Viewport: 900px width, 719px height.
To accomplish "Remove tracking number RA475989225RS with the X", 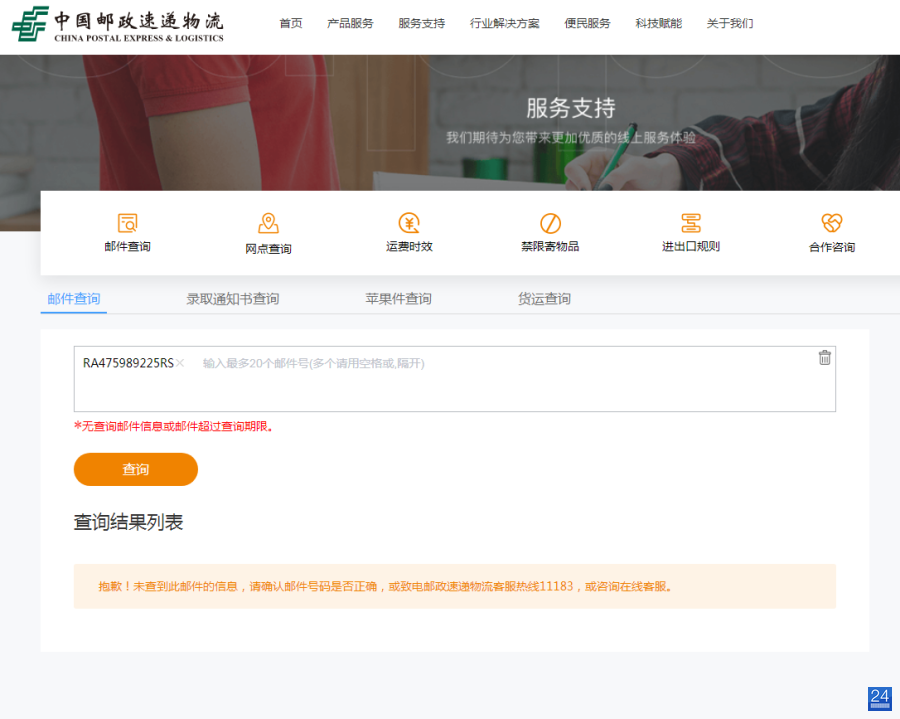I will (x=180, y=363).
